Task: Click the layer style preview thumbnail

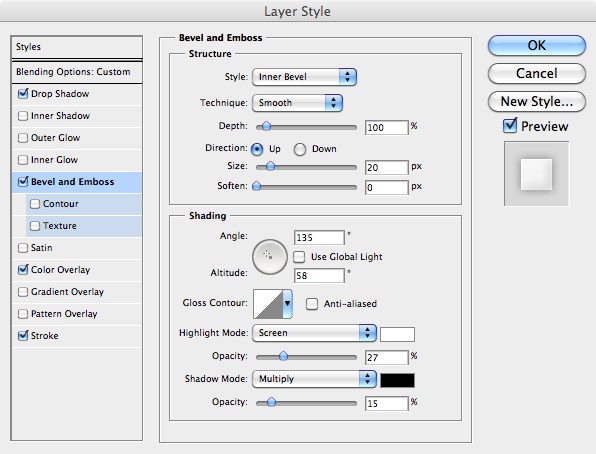Action: click(x=536, y=174)
